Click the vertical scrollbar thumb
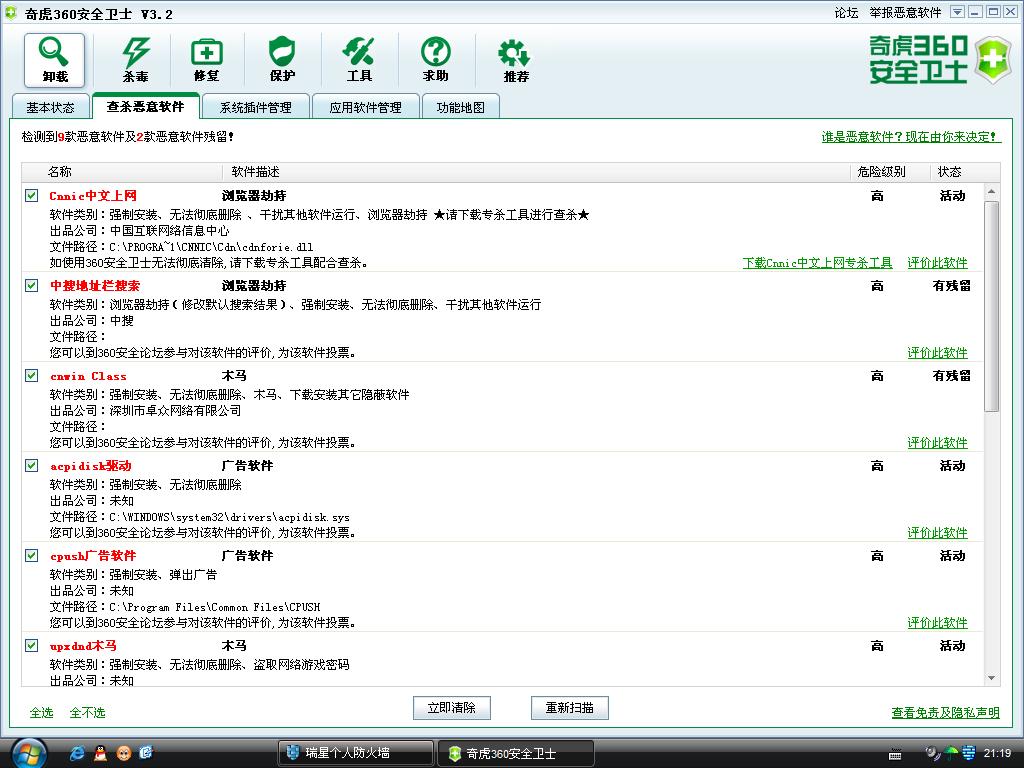 pos(991,307)
